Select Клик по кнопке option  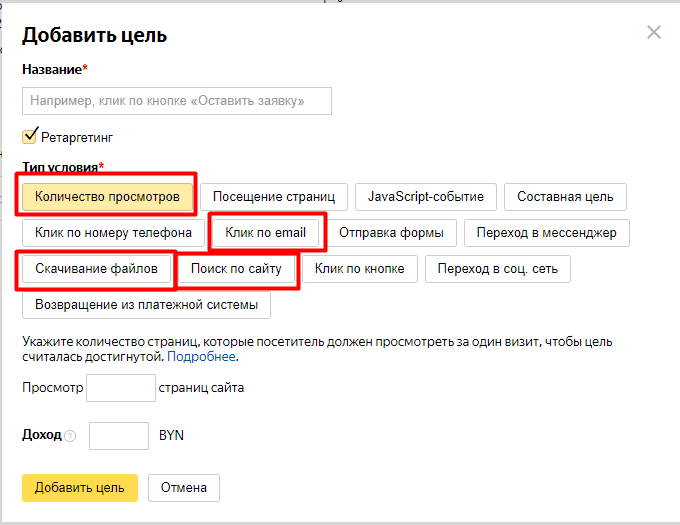coord(360,269)
